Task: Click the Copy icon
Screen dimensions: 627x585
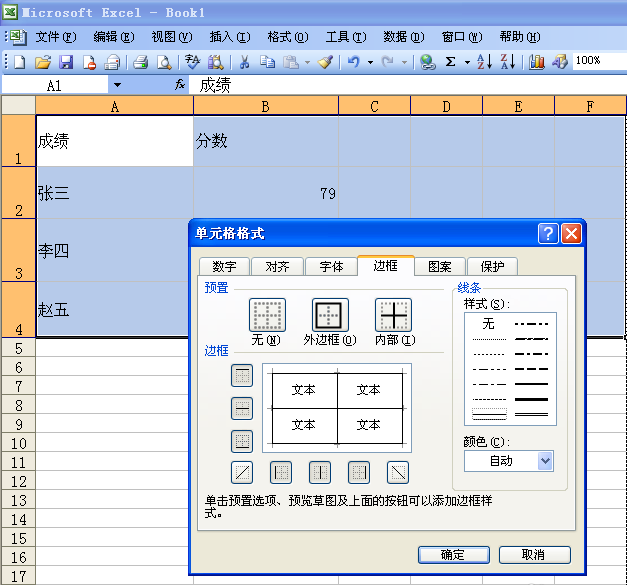Action: (x=267, y=62)
